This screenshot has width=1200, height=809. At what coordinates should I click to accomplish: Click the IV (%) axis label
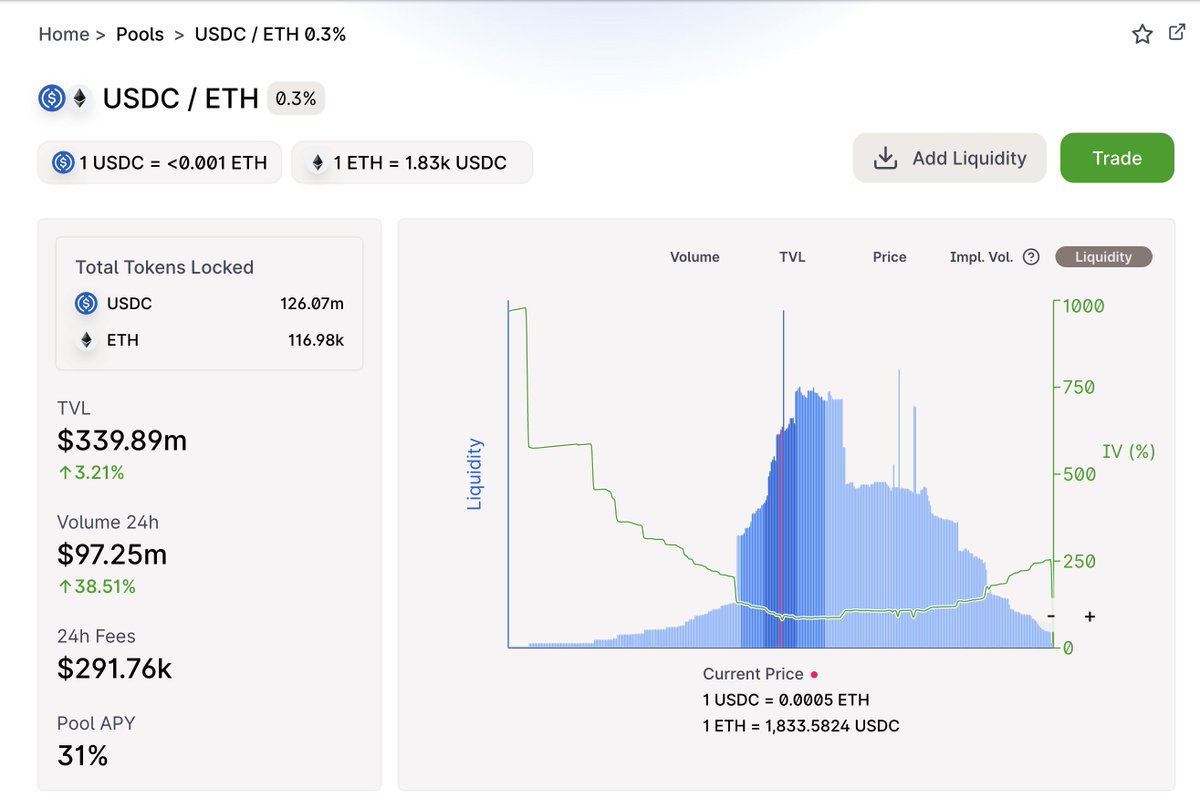[1129, 452]
